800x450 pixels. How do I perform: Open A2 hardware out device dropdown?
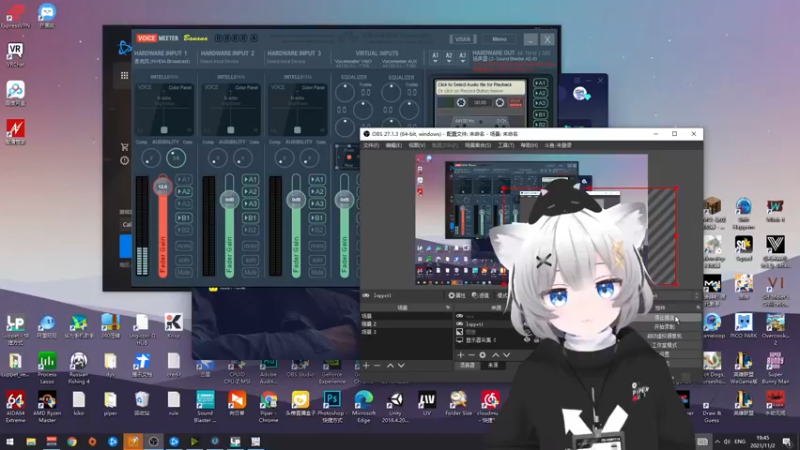pyautogui.click(x=449, y=57)
